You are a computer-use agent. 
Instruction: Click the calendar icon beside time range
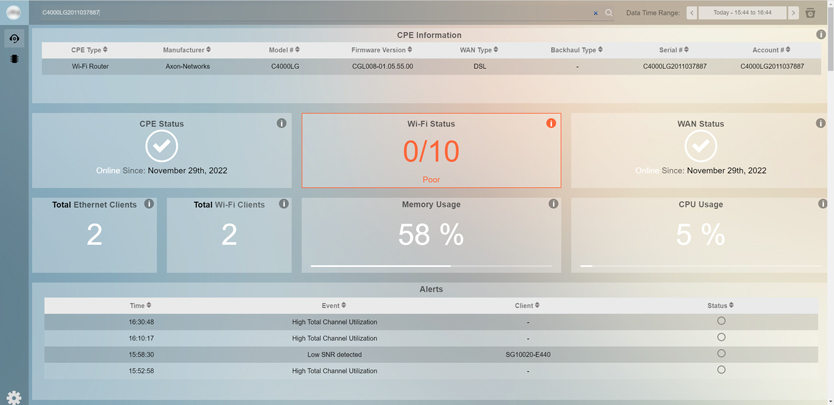pyautogui.click(x=811, y=13)
